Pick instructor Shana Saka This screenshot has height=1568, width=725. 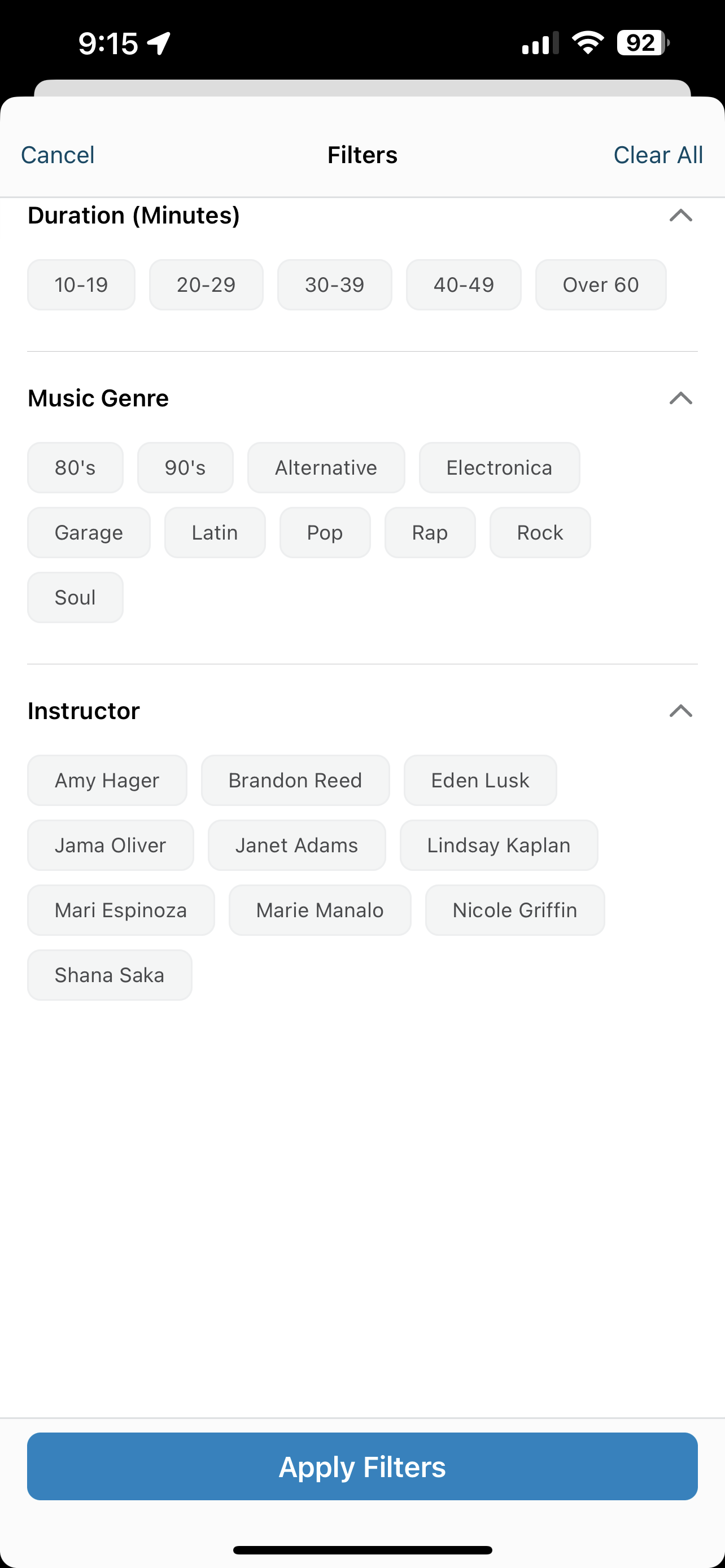110,975
